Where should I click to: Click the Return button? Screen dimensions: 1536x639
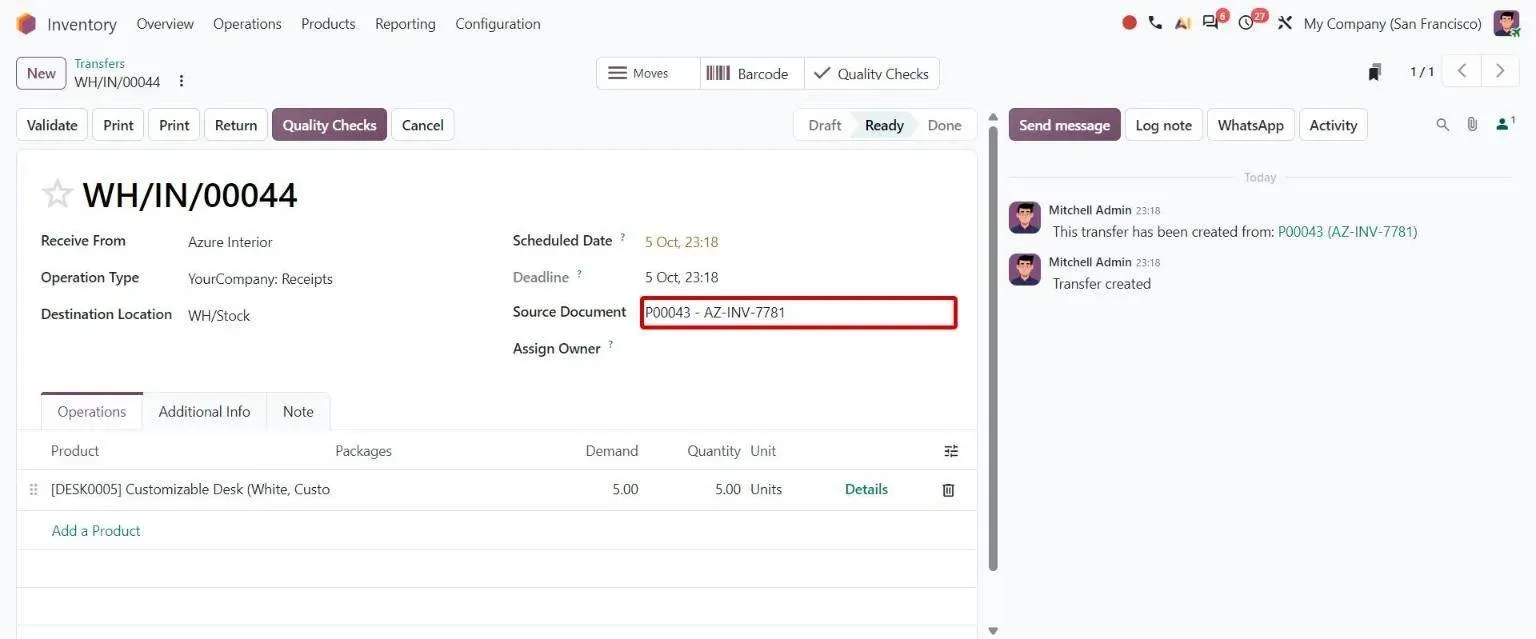[236, 125]
